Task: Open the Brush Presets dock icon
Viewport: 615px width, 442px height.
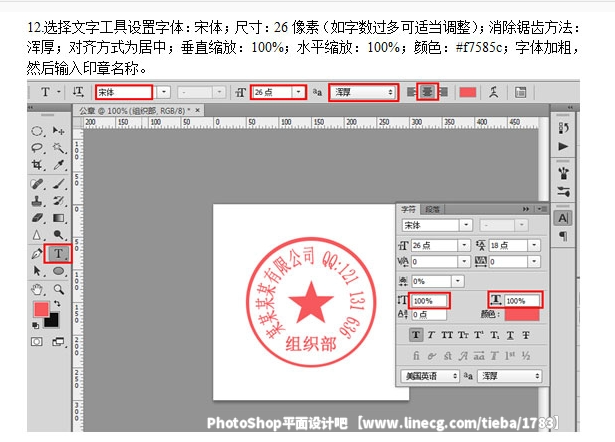Action: pos(563,173)
